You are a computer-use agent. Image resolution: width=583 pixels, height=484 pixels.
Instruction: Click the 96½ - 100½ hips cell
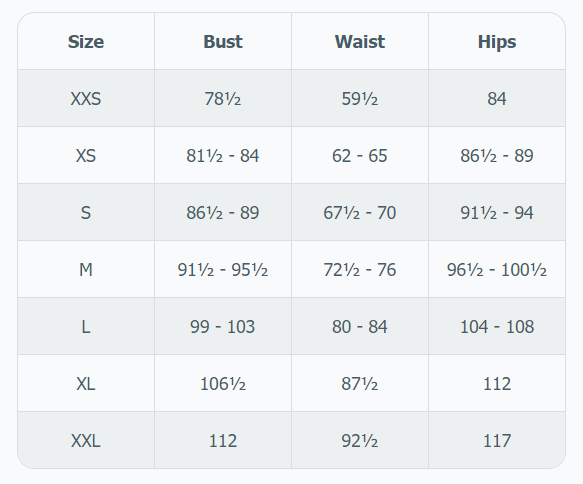(497, 270)
